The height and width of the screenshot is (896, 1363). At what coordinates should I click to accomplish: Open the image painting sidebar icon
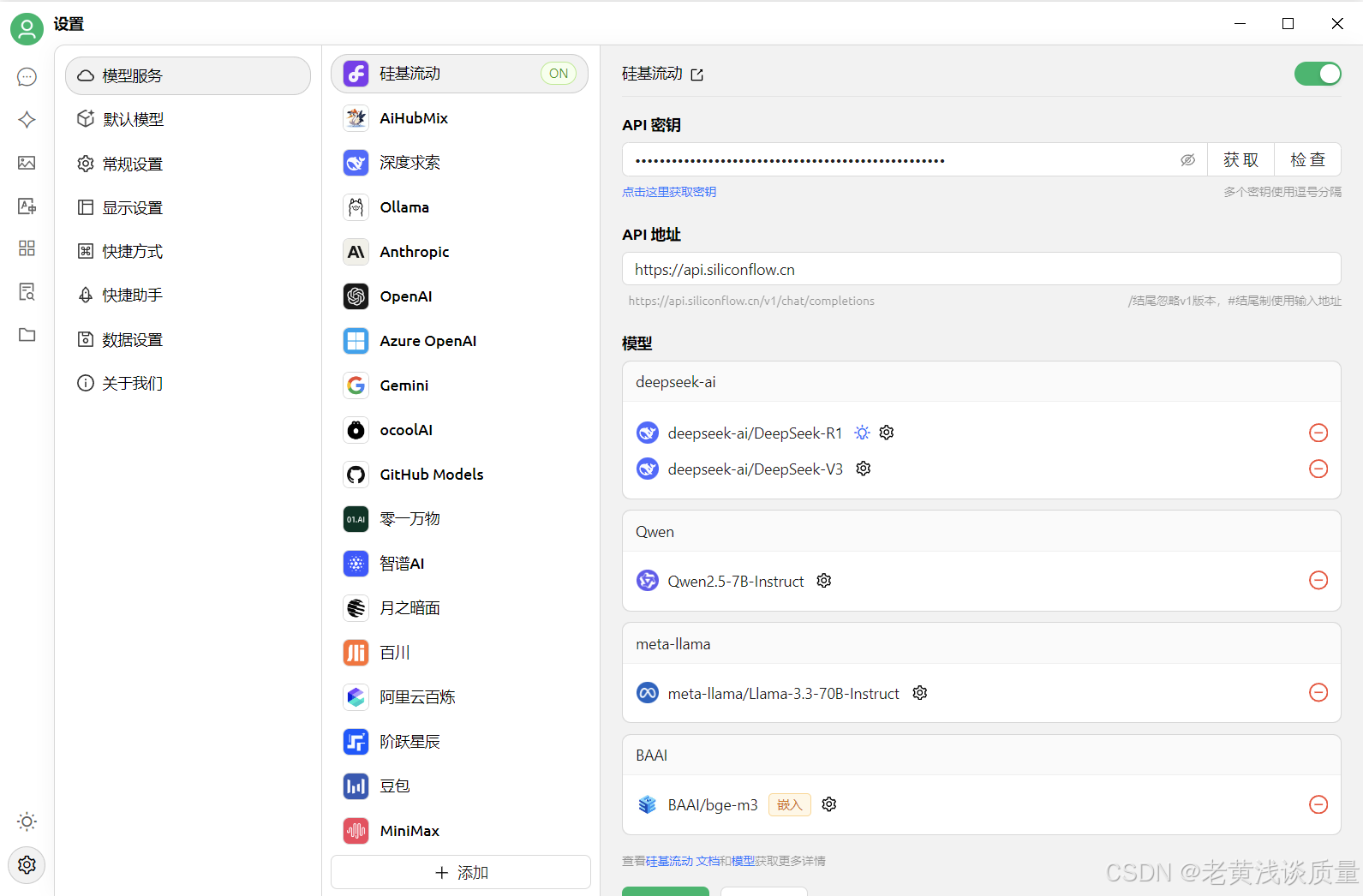[27, 163]
